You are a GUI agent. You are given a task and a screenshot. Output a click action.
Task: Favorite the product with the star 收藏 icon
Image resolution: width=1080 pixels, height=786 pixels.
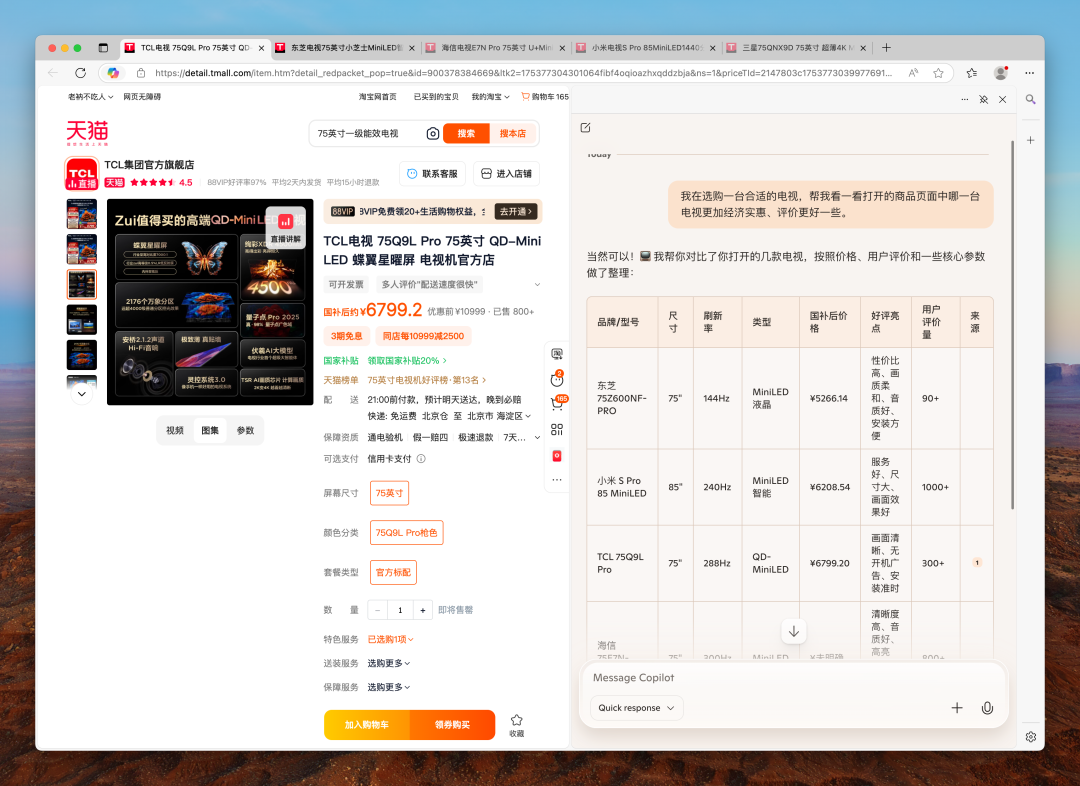(517, 725)
